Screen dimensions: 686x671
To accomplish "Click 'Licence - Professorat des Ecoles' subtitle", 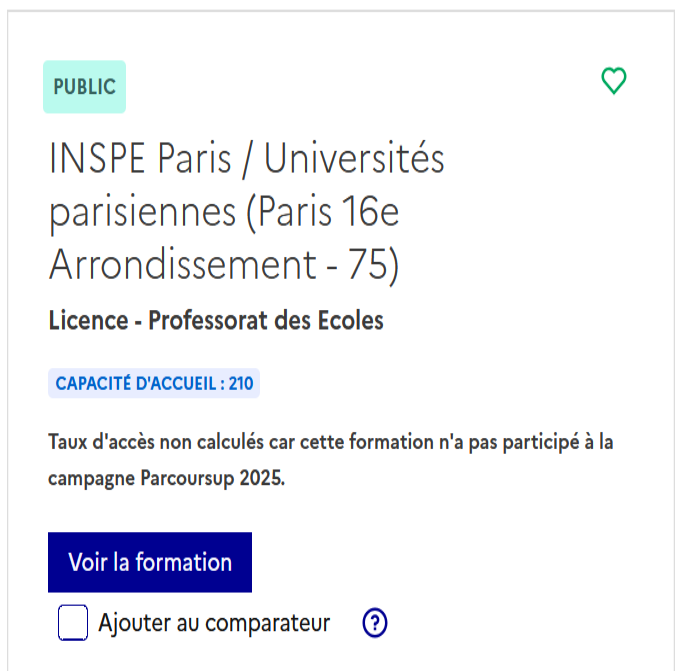I will click(x=216, y=321).
